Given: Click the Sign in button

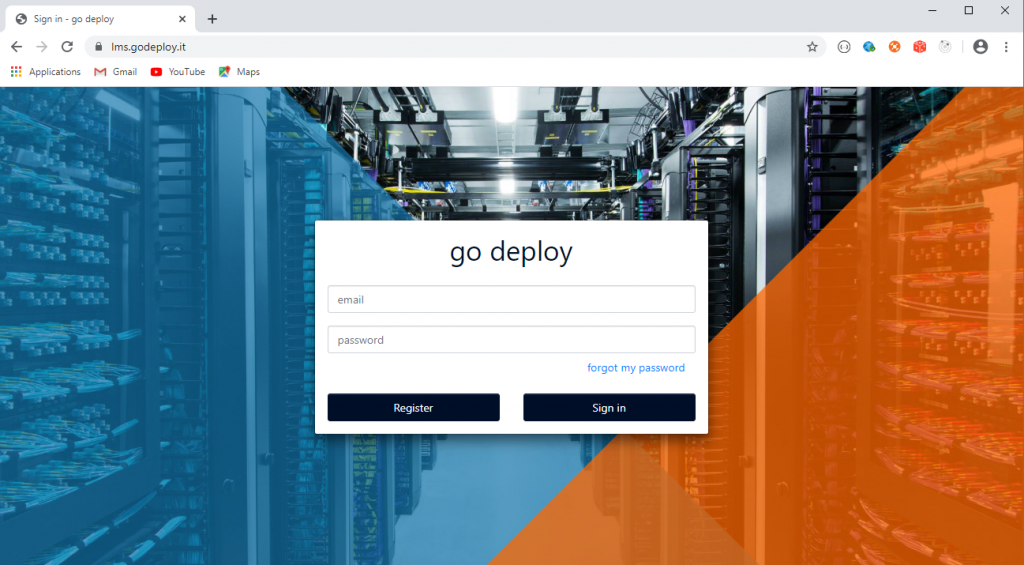Looking at the screenshot, I should pos(609,408).
